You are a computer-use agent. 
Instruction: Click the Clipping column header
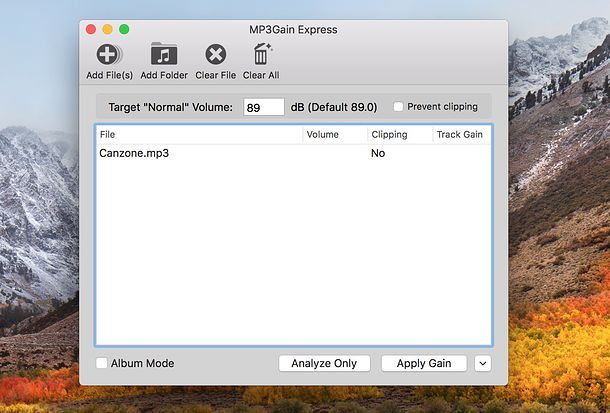(400, 135)
